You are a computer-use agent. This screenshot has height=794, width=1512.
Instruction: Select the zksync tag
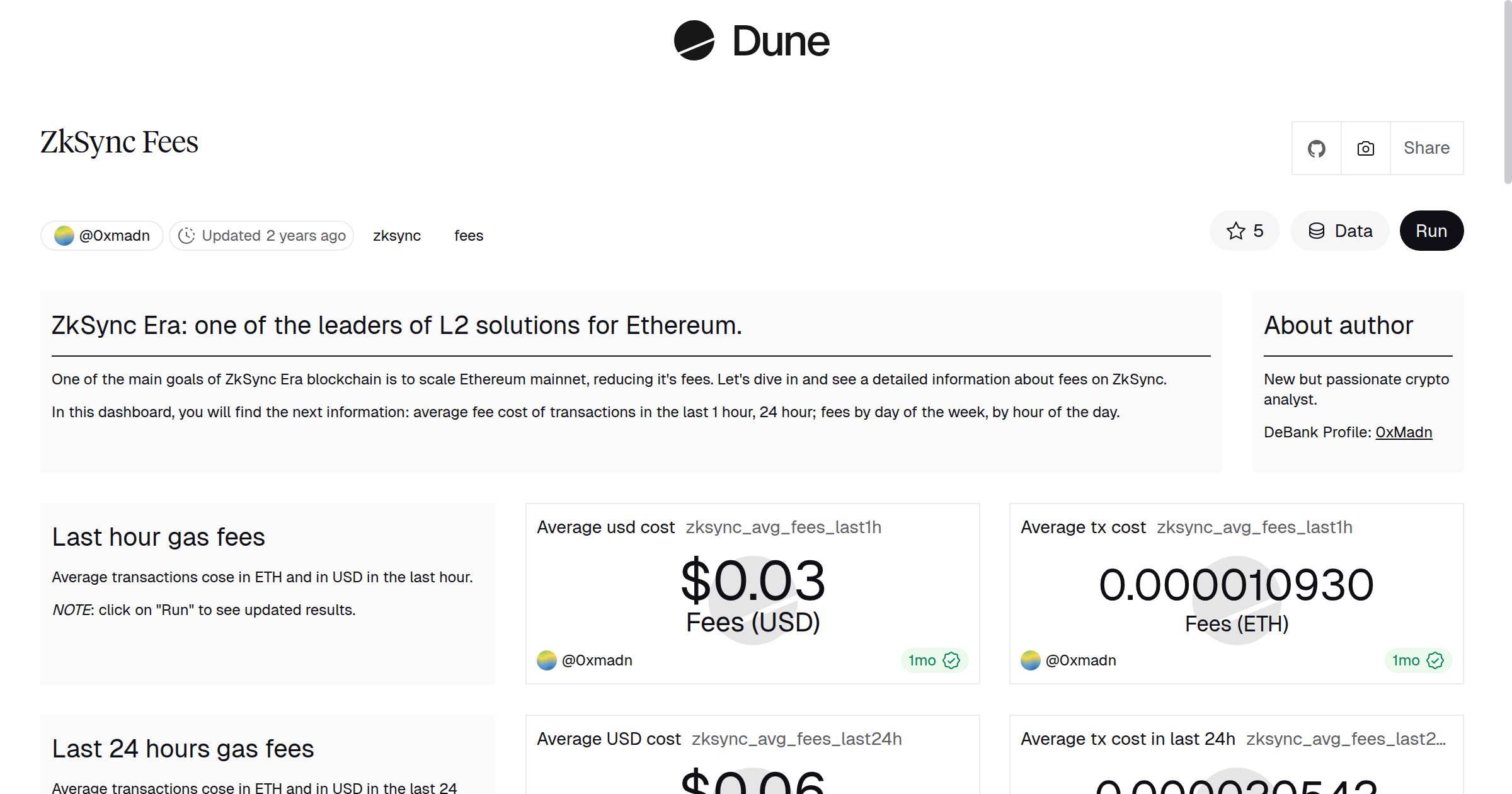(x=397, y=235)
